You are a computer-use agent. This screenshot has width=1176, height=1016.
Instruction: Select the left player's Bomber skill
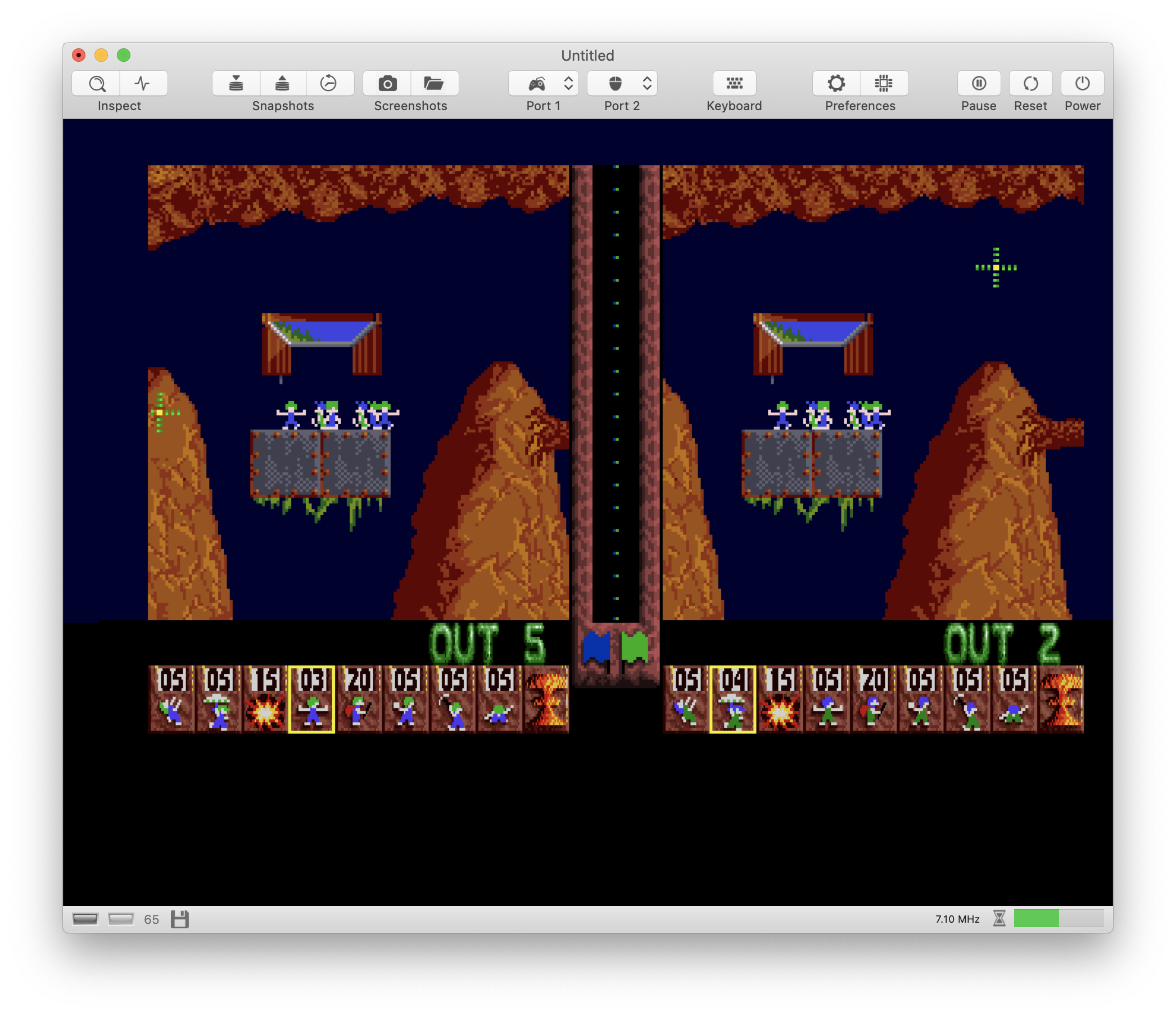(x=265, y=699)
